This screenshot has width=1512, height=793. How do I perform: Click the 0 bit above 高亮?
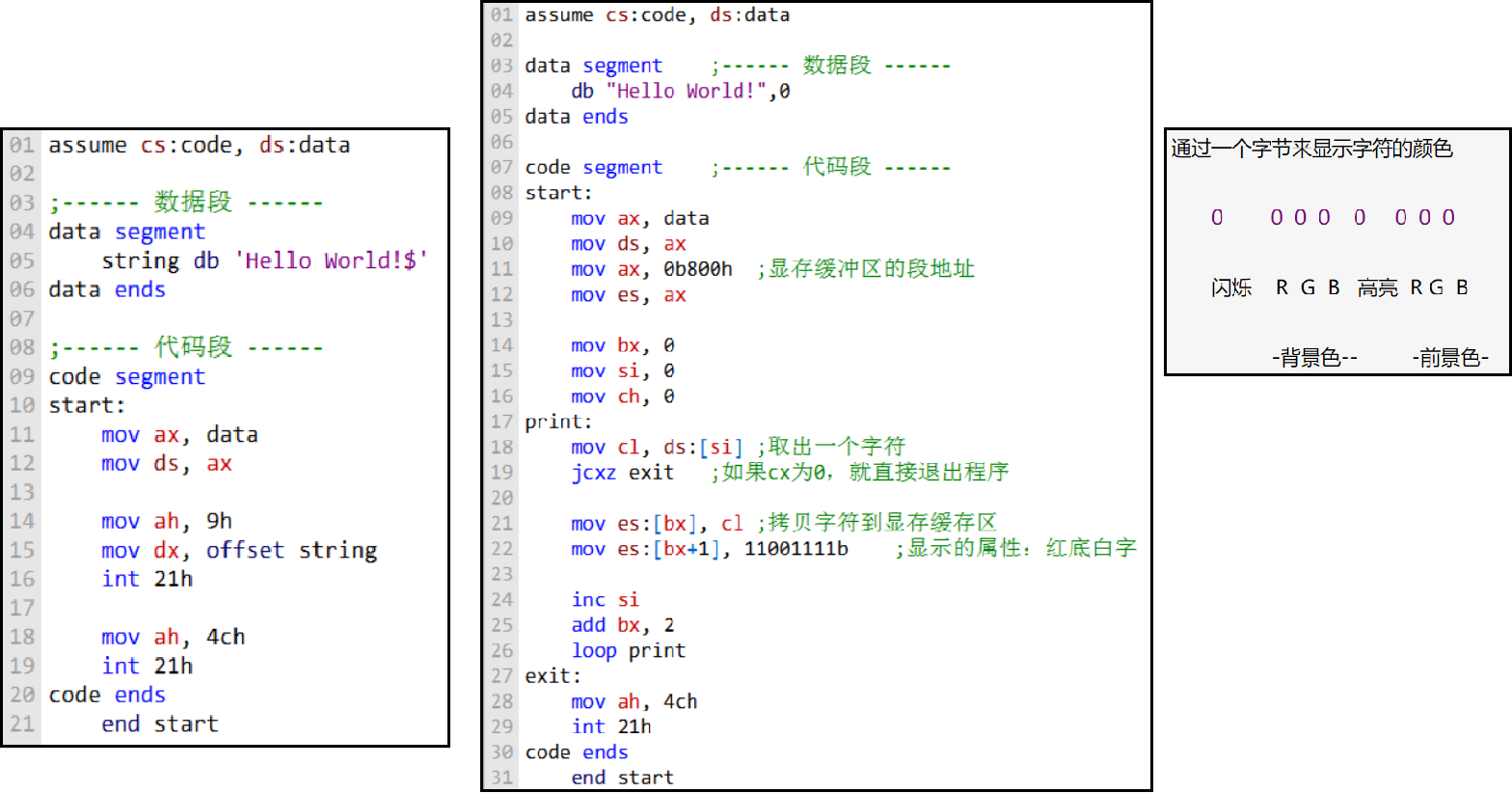pyautogui.click(x=1360, y=218)
